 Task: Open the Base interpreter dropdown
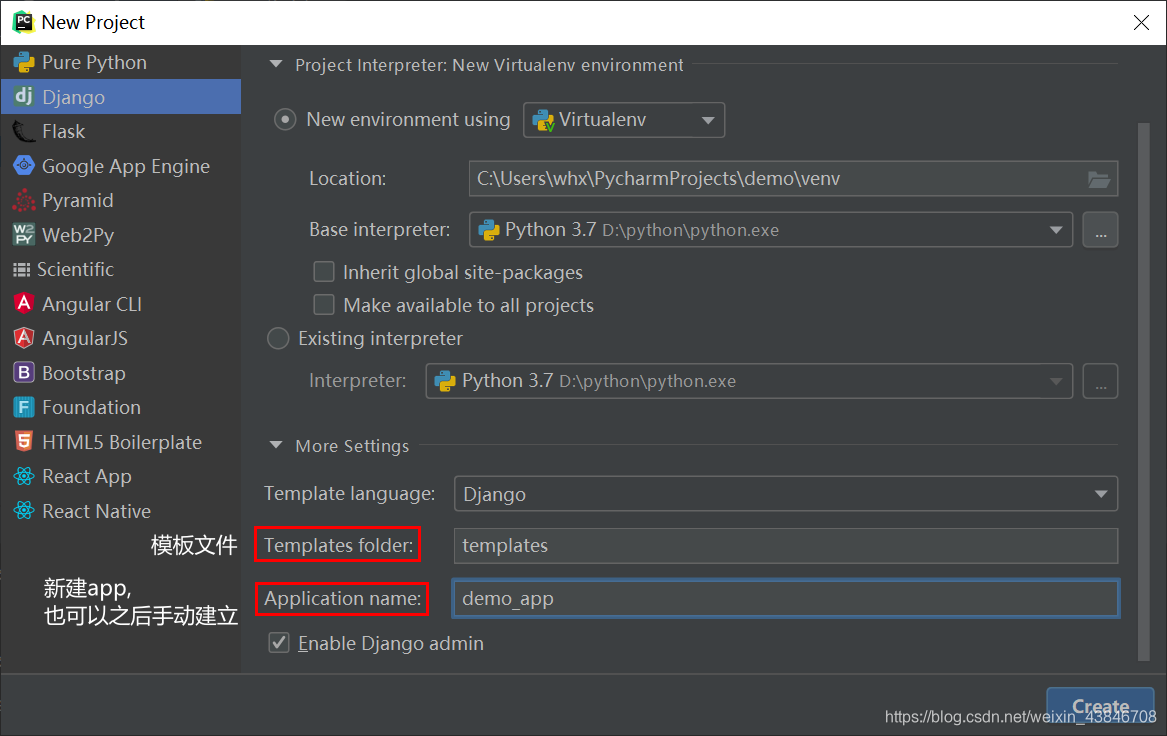(770, 230)
